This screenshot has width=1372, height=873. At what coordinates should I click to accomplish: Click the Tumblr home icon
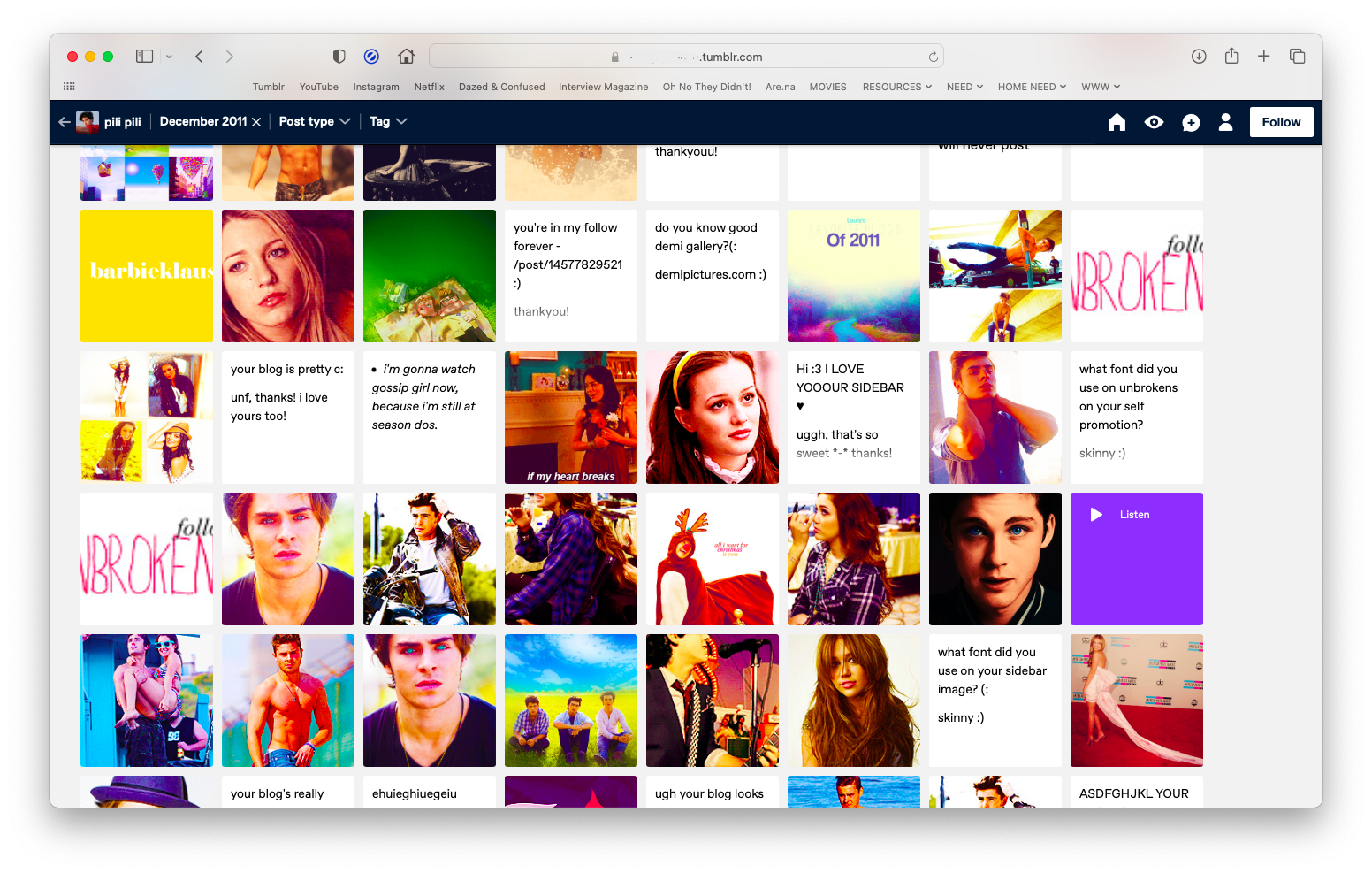(x=1117, y=122)
